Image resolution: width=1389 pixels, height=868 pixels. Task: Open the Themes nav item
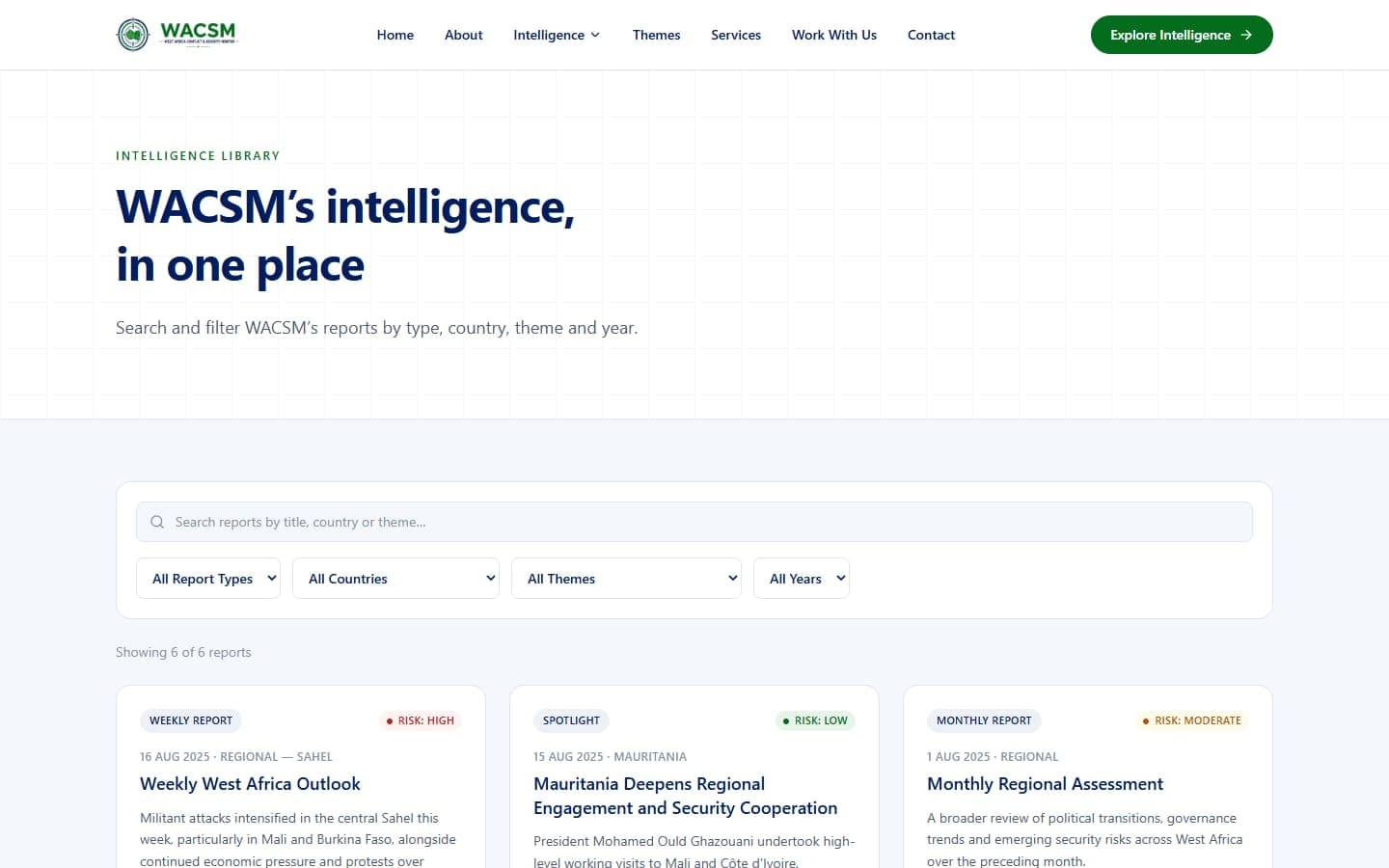coord(657,35)
